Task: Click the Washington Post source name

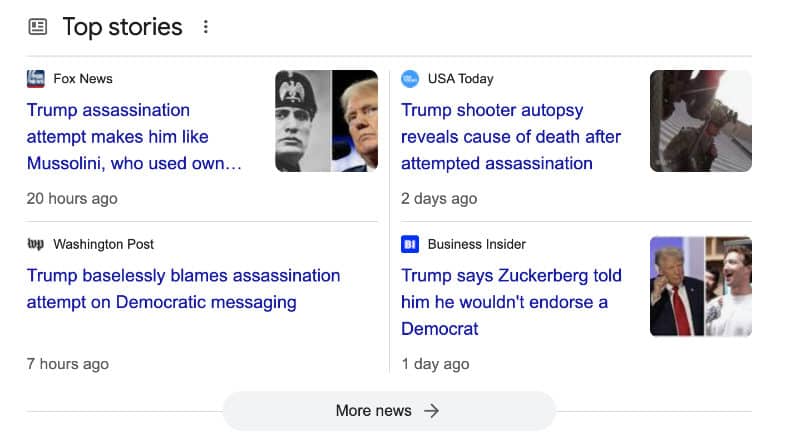Action: coord(104,244)
